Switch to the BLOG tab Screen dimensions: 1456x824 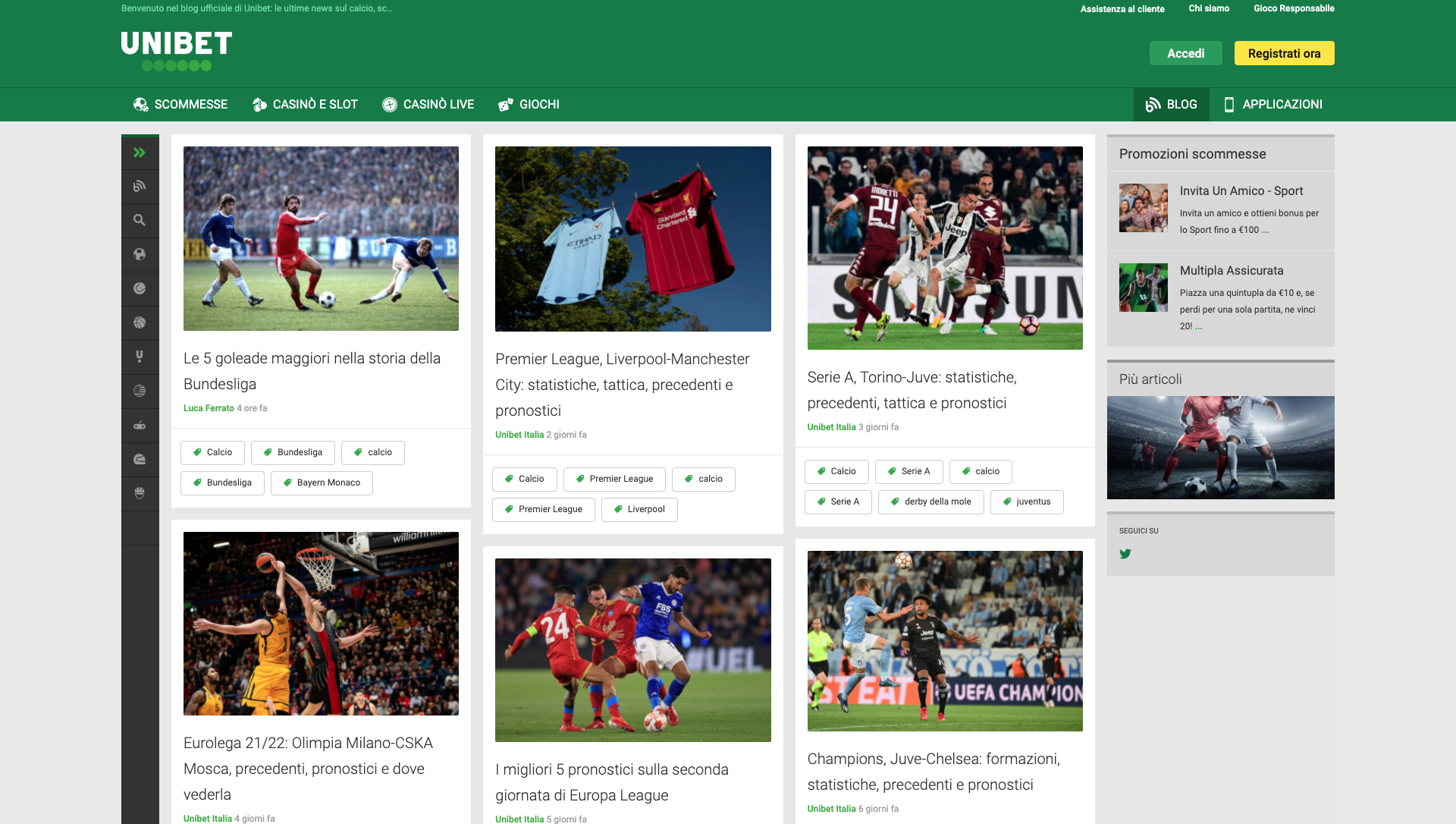tap(1171, 104)
